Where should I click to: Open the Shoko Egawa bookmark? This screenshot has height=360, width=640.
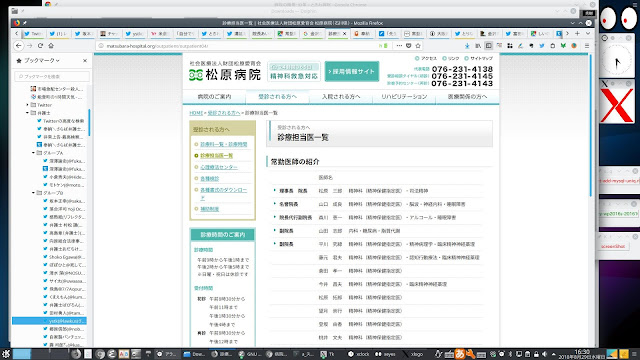pos(64,257)
